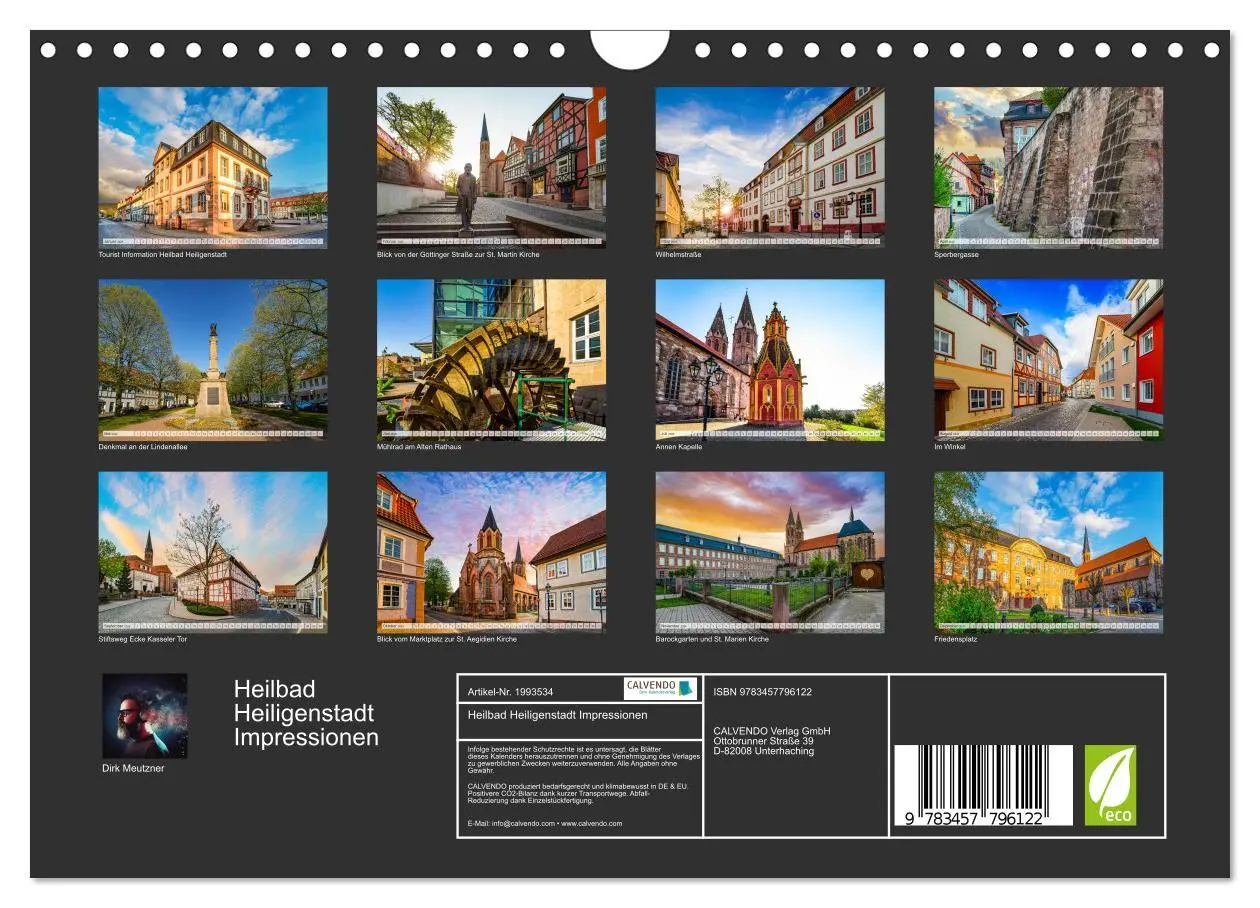
Task: Click the Annen Kapelle photo
Action: coord(770,360)
